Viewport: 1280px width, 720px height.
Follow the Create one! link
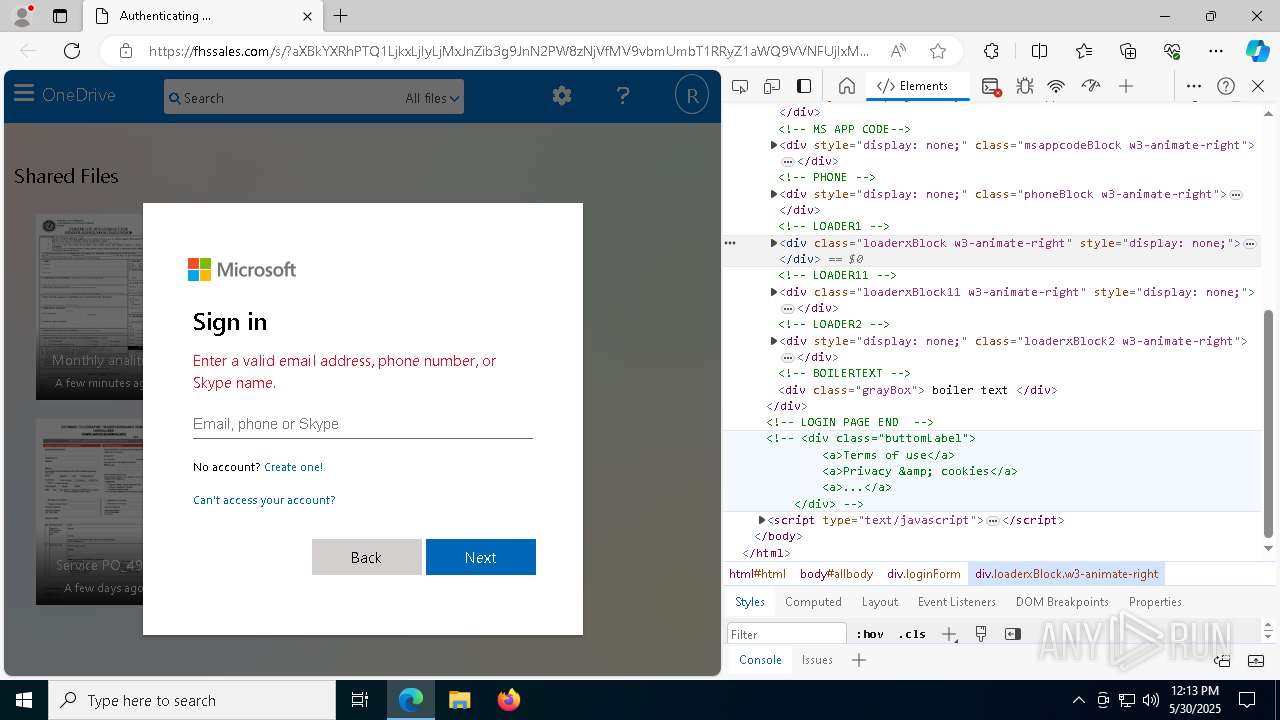[294, 467]
